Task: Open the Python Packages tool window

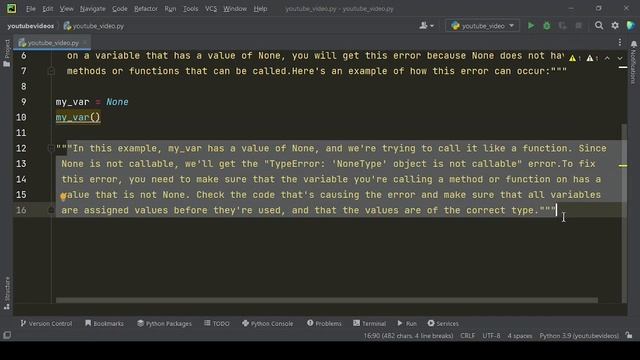Action: pyautogui.click(x=164, y=323)
